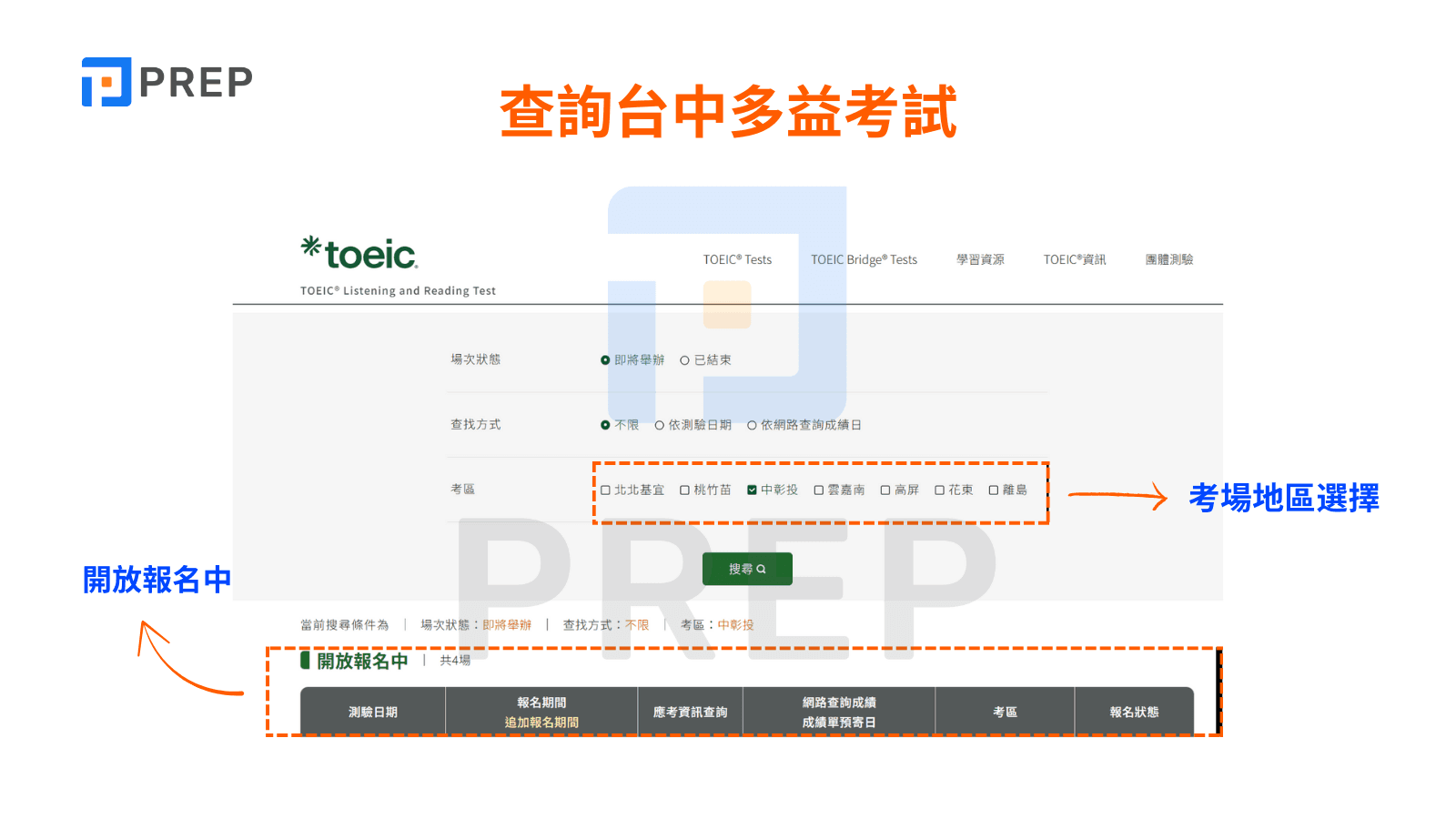The width and height of the screenshot is (1456, 819).
Task: Check the 北北基宜 region checkbox
Action: coord(605,490)
